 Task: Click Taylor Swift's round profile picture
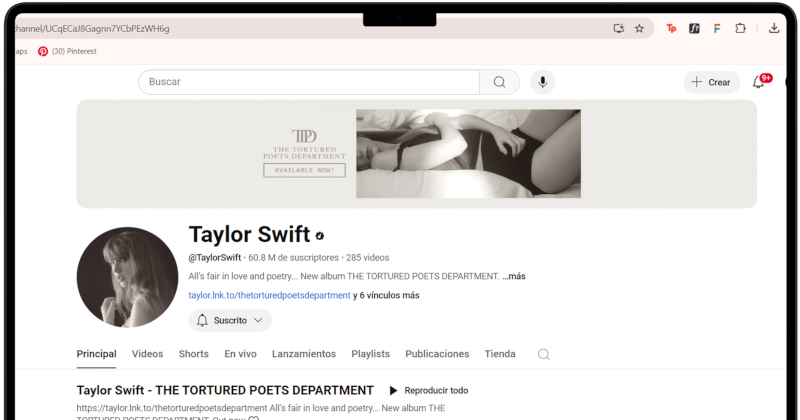tap(128, 277)
